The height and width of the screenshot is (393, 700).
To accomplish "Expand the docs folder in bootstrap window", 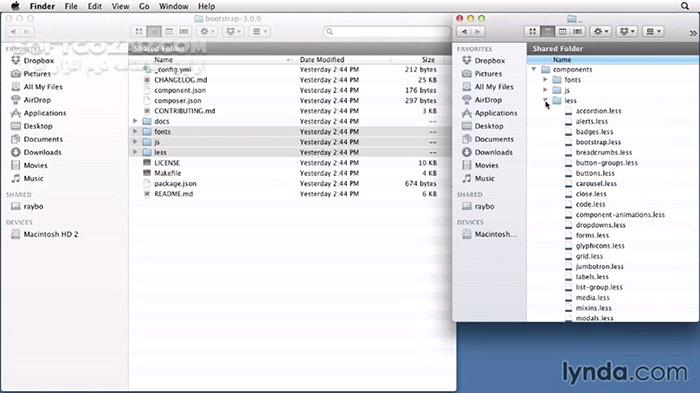I will pos(135,121).
